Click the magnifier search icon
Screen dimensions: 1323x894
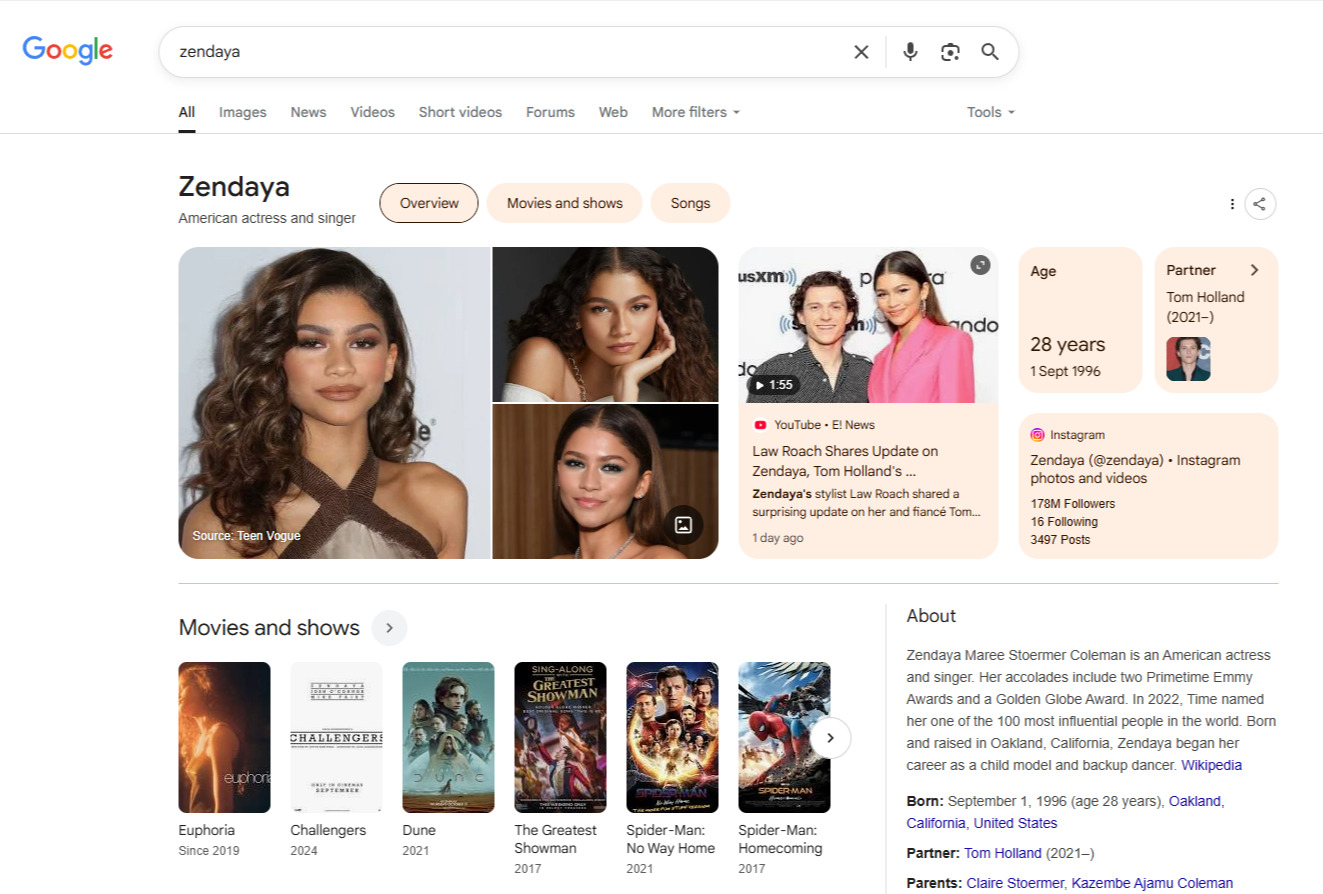990,52
